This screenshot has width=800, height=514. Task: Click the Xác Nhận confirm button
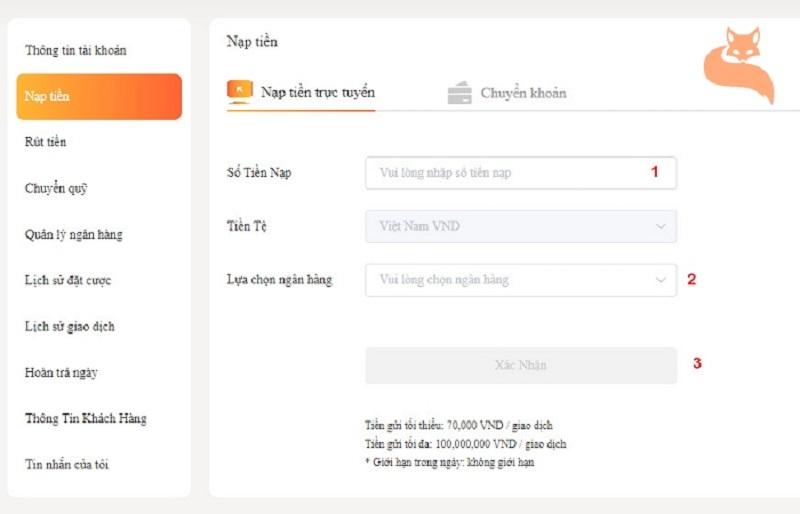coord(521,365)
